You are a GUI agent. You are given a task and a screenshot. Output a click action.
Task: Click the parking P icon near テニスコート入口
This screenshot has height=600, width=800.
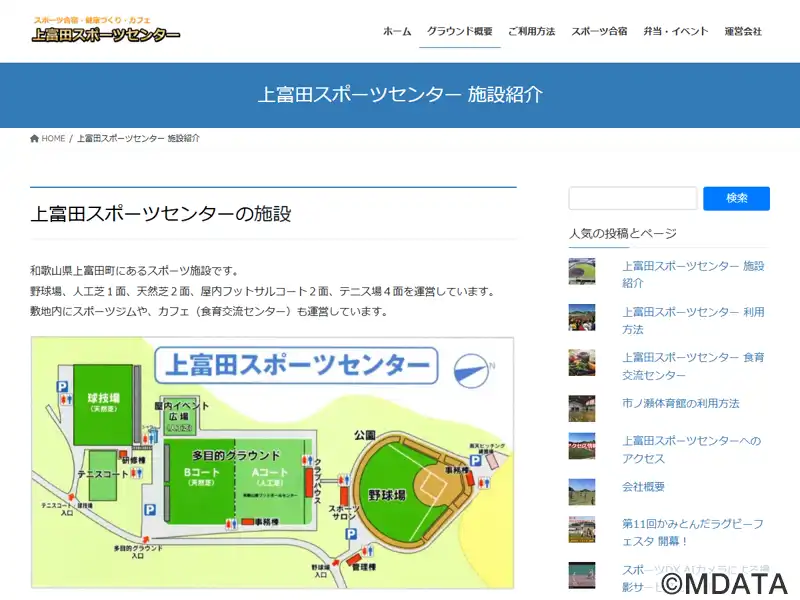coord(149,509)
